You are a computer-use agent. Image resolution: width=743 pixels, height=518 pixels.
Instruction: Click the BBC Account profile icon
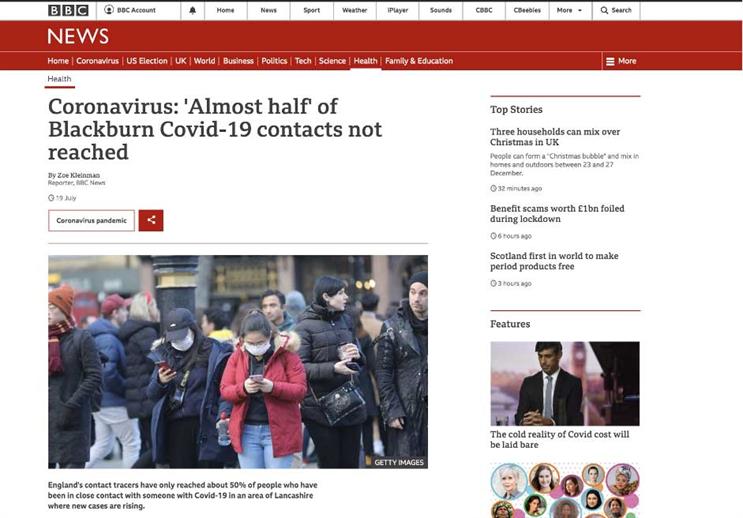(109, 9)
